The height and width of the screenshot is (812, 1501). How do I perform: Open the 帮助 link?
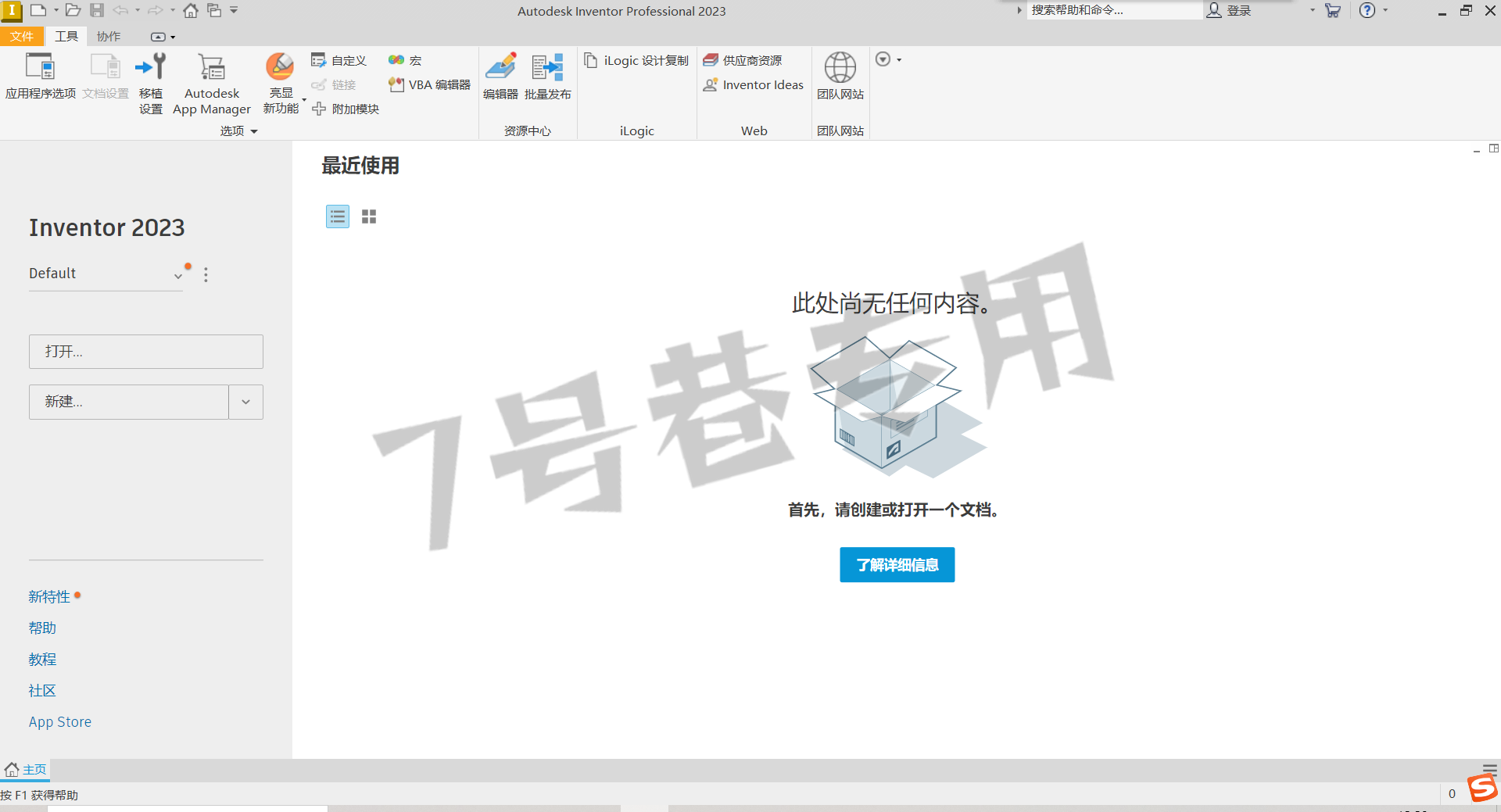[42, 628]
